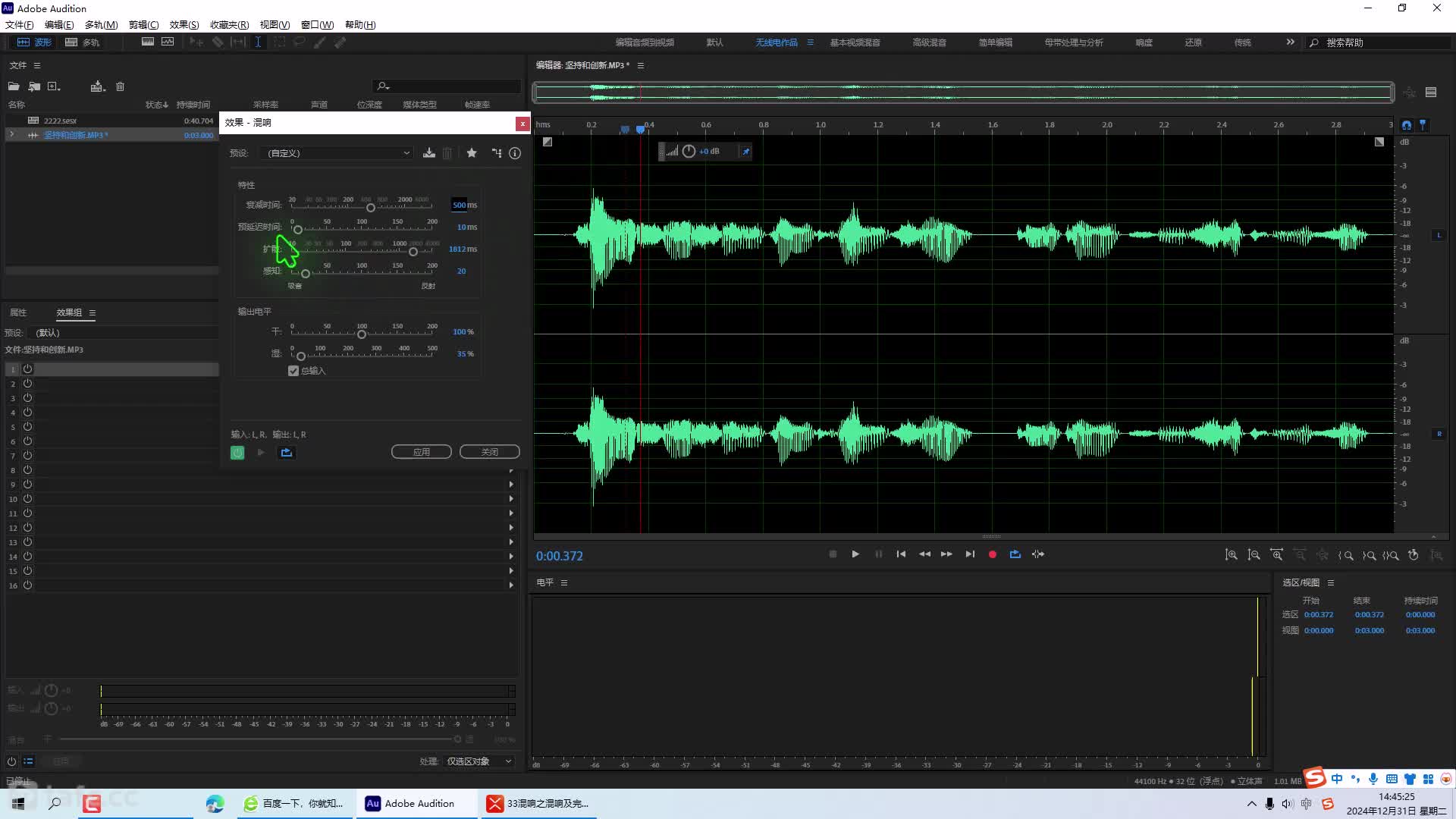This screenshot has width=1456, height=819.
Task: Open the 收藏夹 menu
Action: click(x=229, y=24)
